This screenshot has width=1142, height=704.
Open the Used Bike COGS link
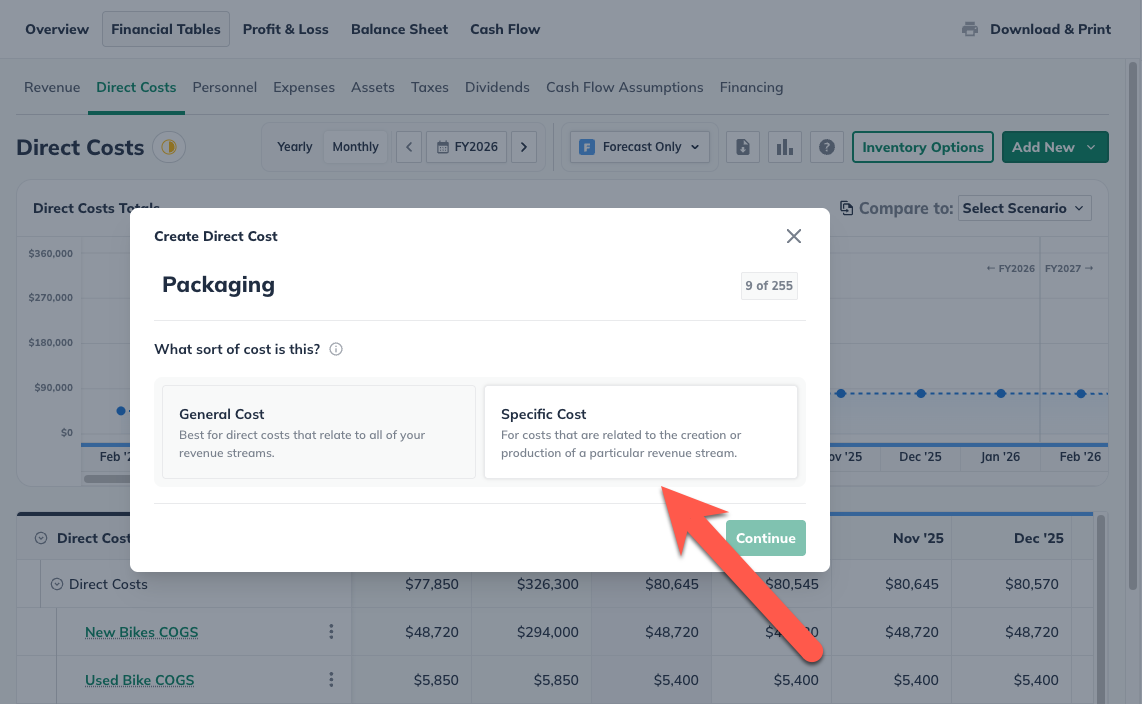139,680
